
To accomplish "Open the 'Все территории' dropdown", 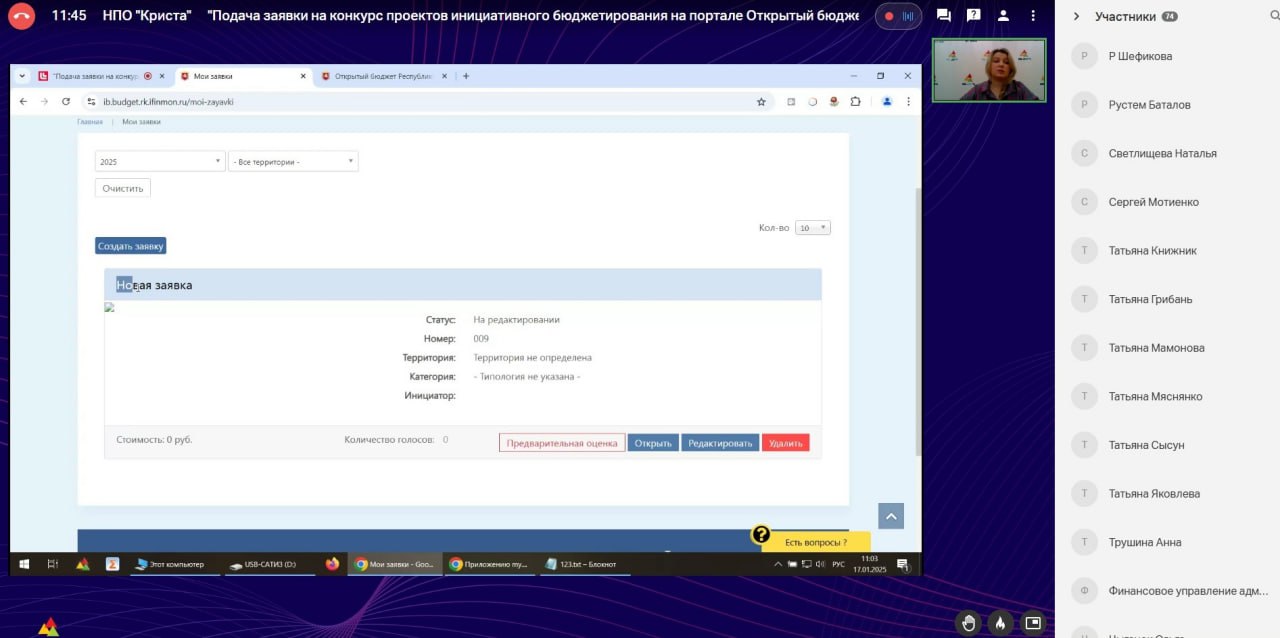I will tap(293, 162).
